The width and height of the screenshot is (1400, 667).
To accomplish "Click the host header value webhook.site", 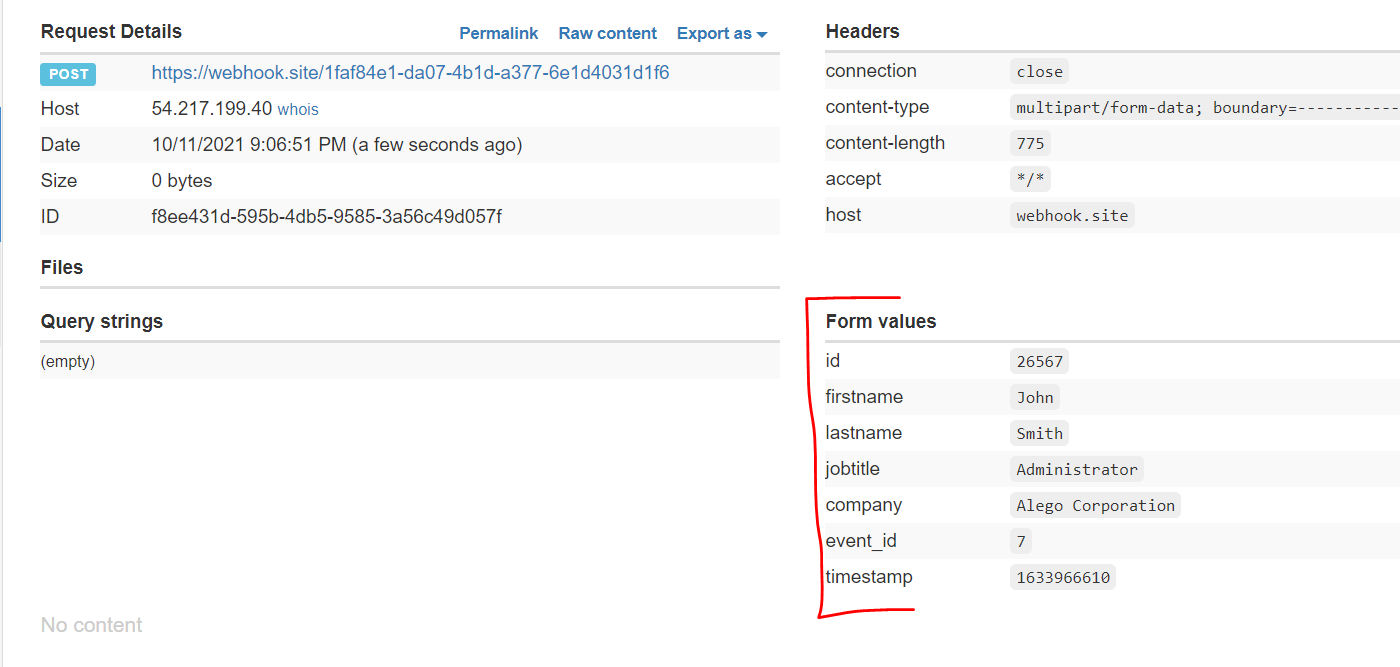I will pyautogui.click(x=1072, y=215).
